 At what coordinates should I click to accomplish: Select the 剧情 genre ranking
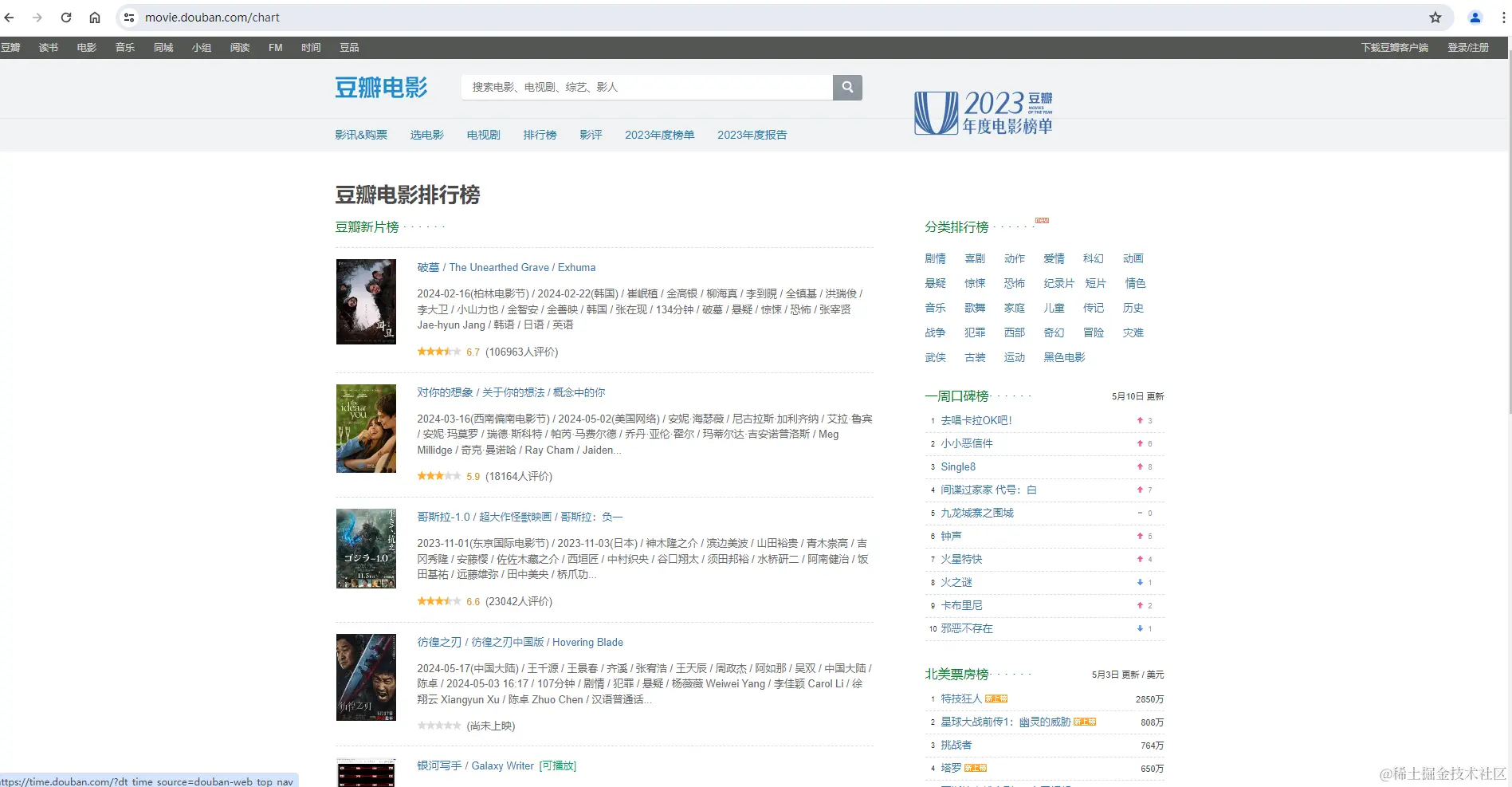[x=936, y=258]
